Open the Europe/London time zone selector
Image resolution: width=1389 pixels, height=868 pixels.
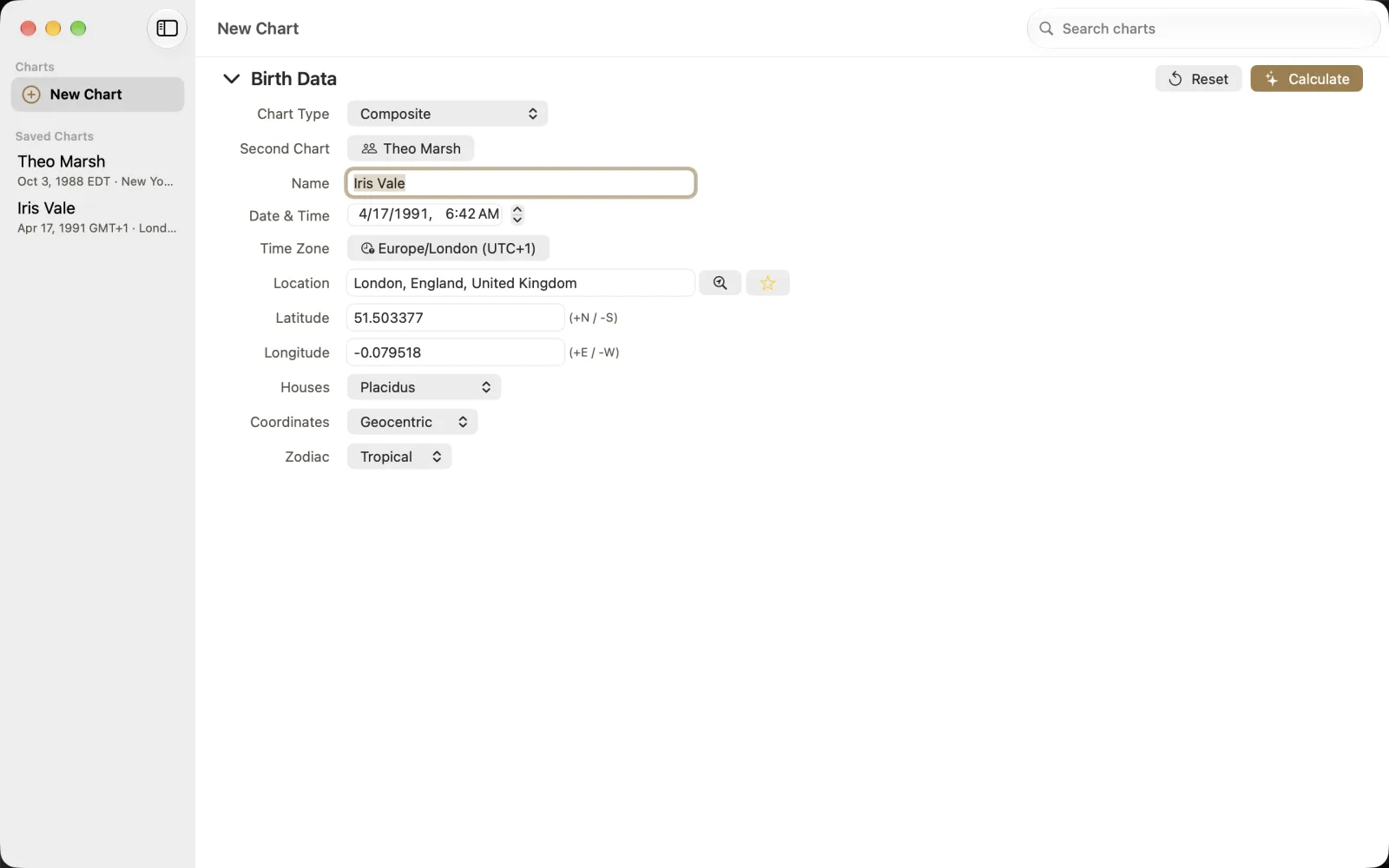448,248
